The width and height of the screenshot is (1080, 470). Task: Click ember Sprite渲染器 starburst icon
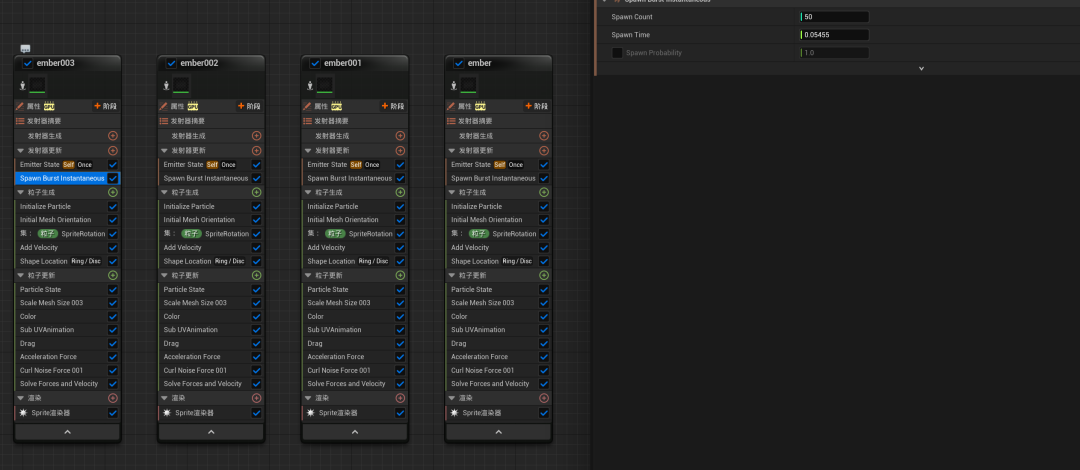[x=454, y=413]
